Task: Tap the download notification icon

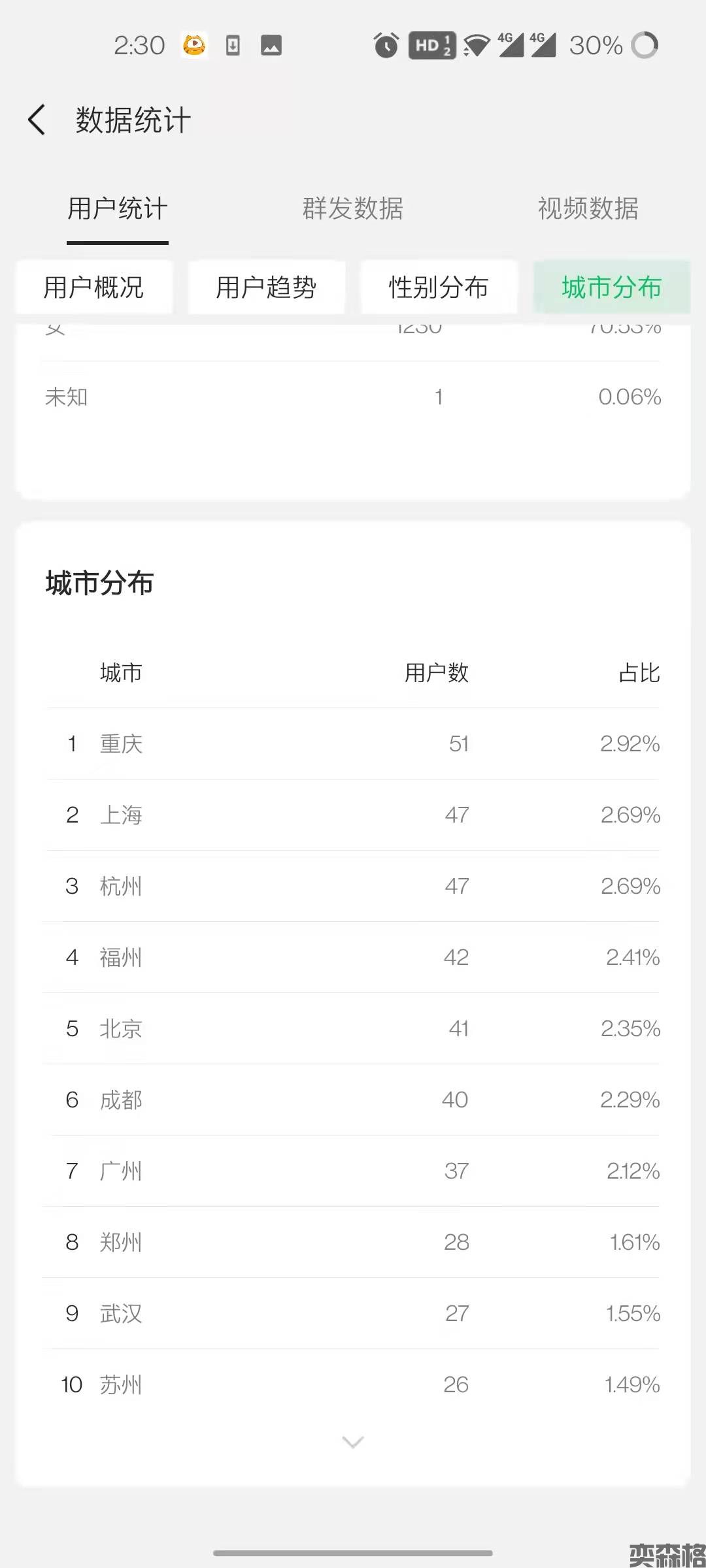Action: coord(233,45)
